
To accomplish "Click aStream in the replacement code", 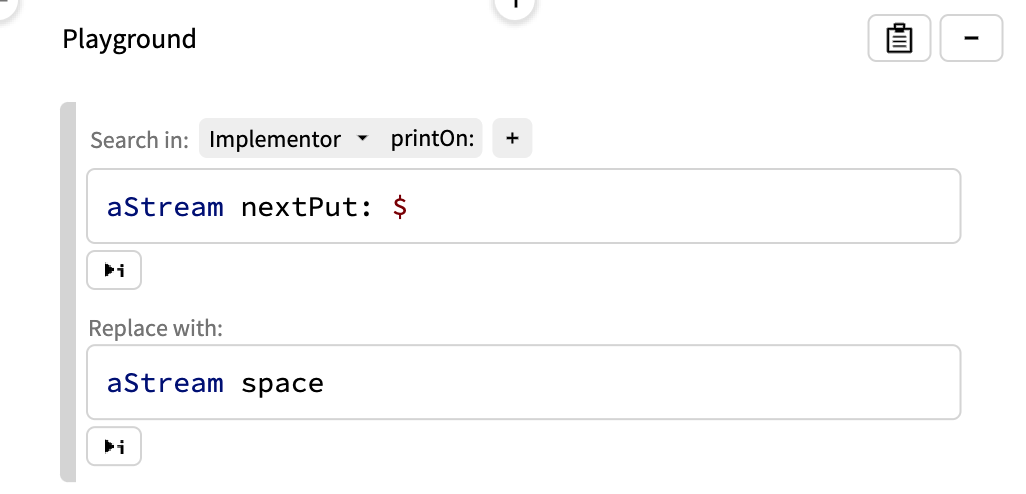I will [x=165, y=383].
